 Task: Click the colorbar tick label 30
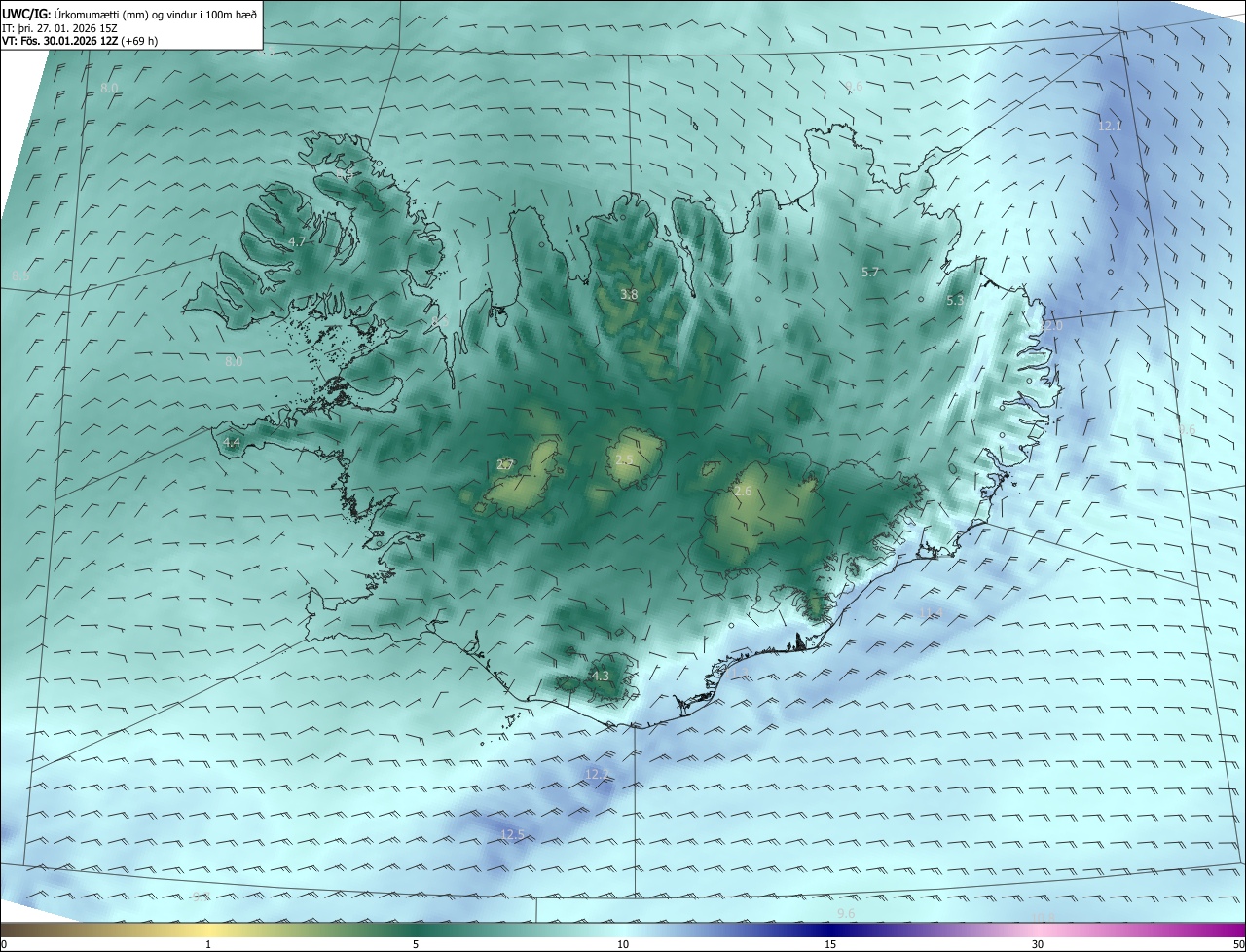1038,944
